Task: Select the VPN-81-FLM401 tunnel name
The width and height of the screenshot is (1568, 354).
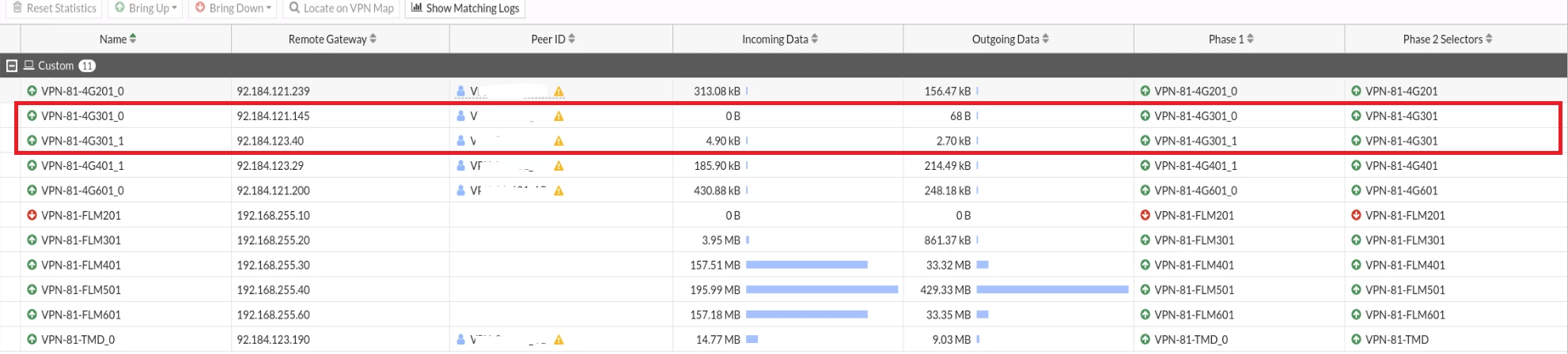Action: (x=81, y=265)
